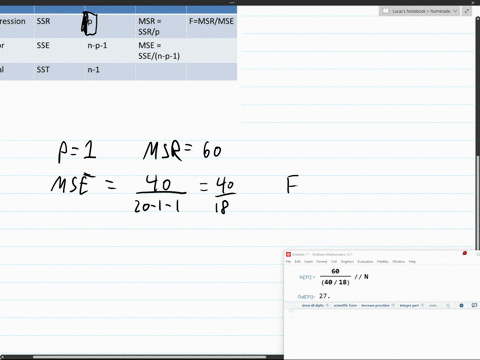Click the gray circular icon in suggestions bar
This screenshot has height=360, width=480.
click(x=448, y=305)
